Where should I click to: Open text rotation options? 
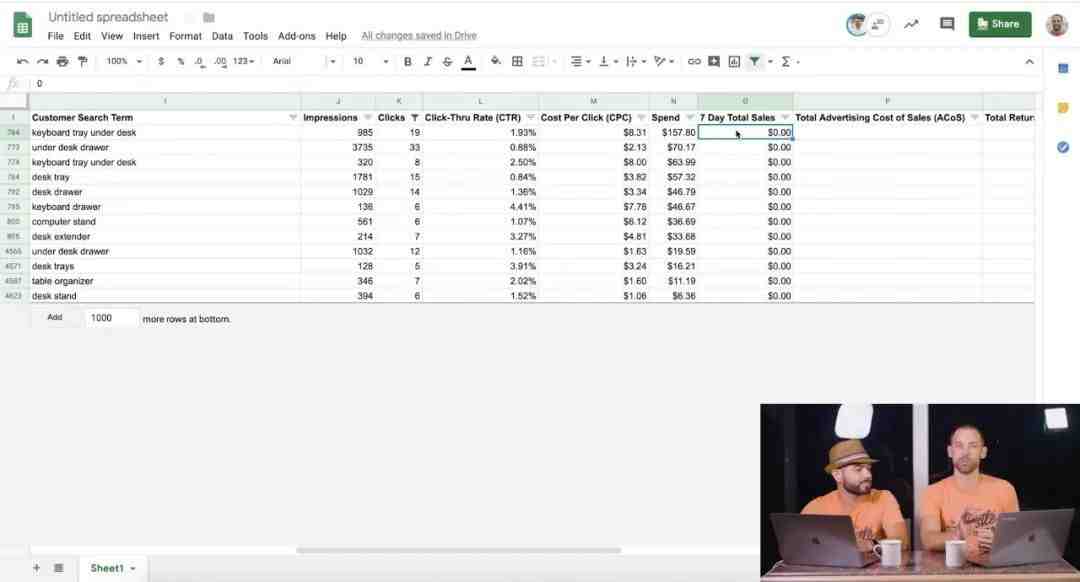[x=663, y=61]
